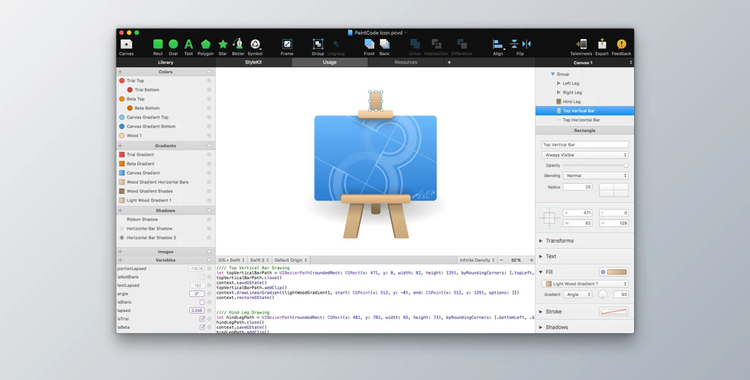The height and width of the screenshot is (380, 750).
Task: Click the Difference boolean operation
Action: 462,47
